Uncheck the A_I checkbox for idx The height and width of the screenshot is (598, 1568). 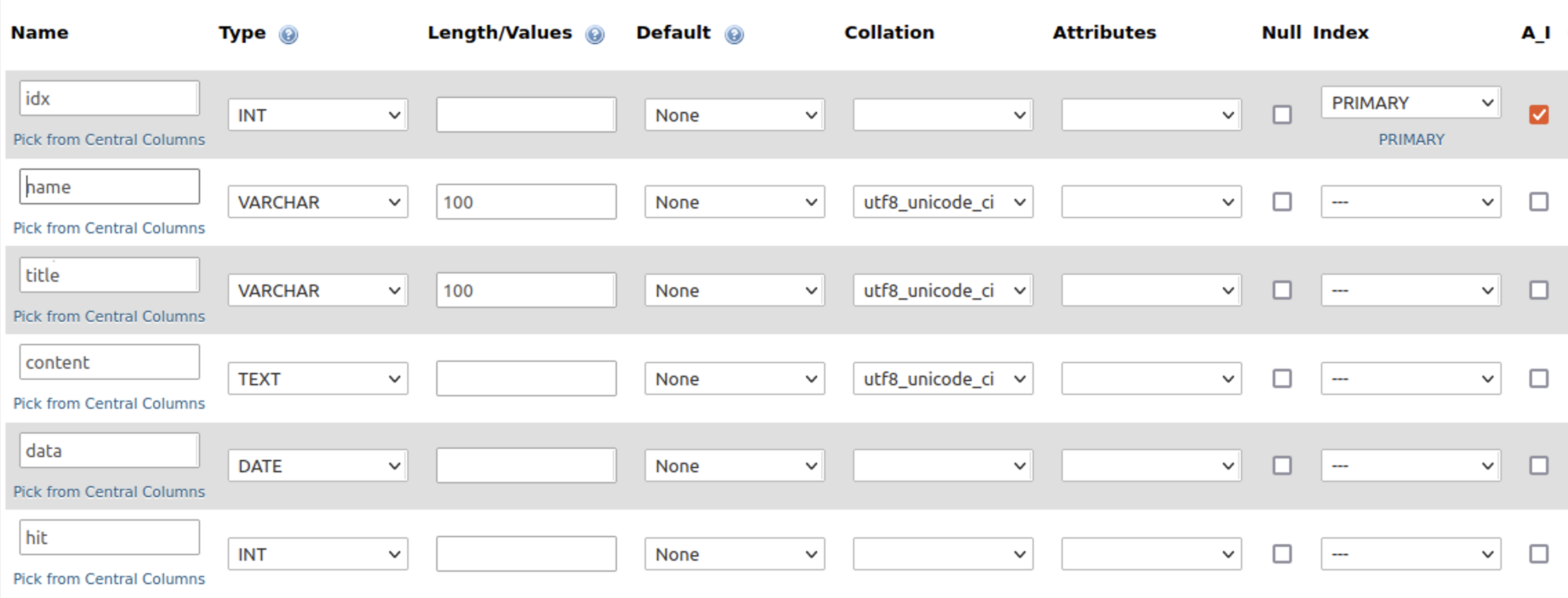click(x=1538, y=115)
